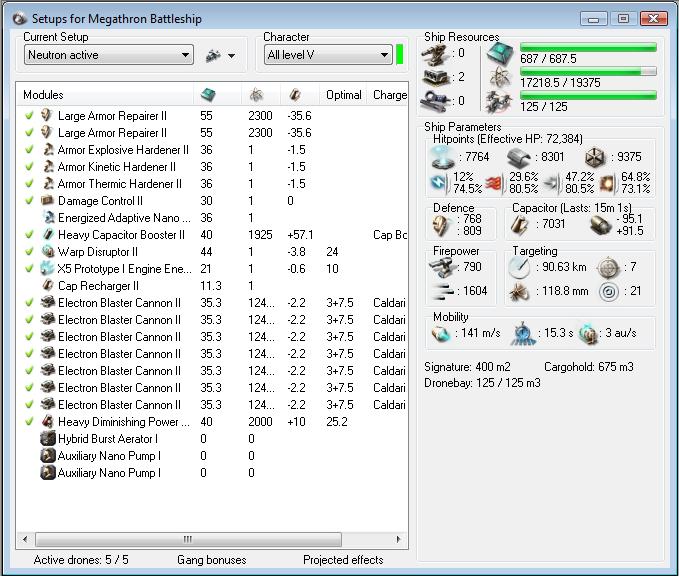Select the second Large Armor Repairer II row
679x576 pixels.
click(212, 133)
